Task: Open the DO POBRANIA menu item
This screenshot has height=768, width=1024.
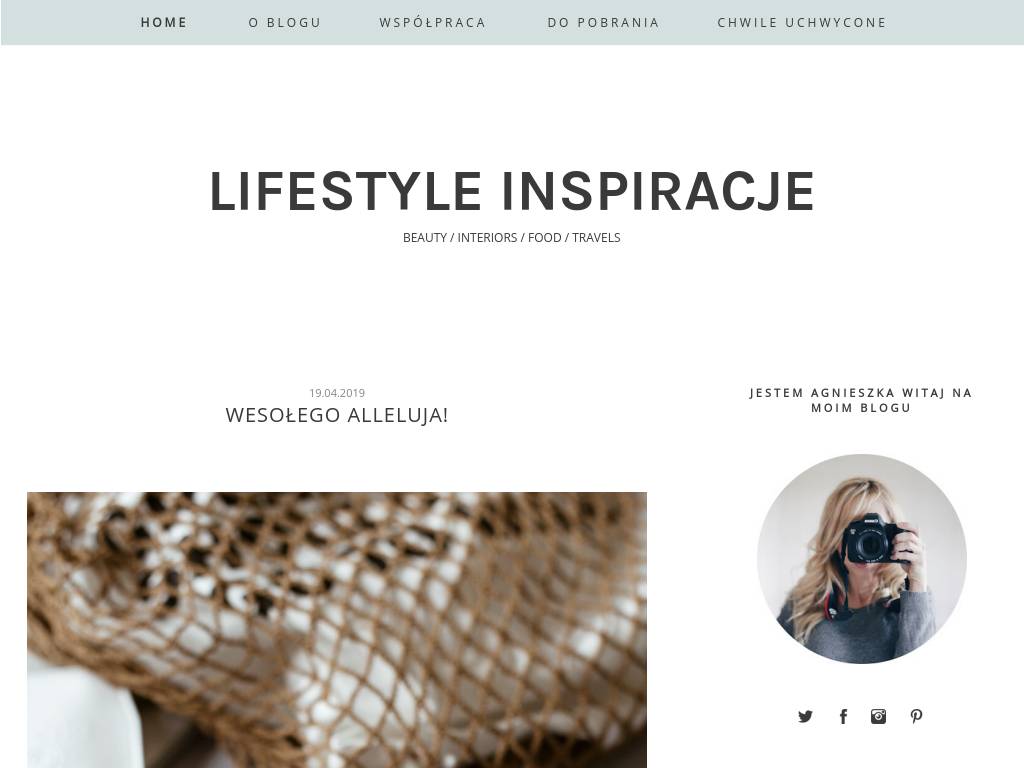Action: coord(603,22)
